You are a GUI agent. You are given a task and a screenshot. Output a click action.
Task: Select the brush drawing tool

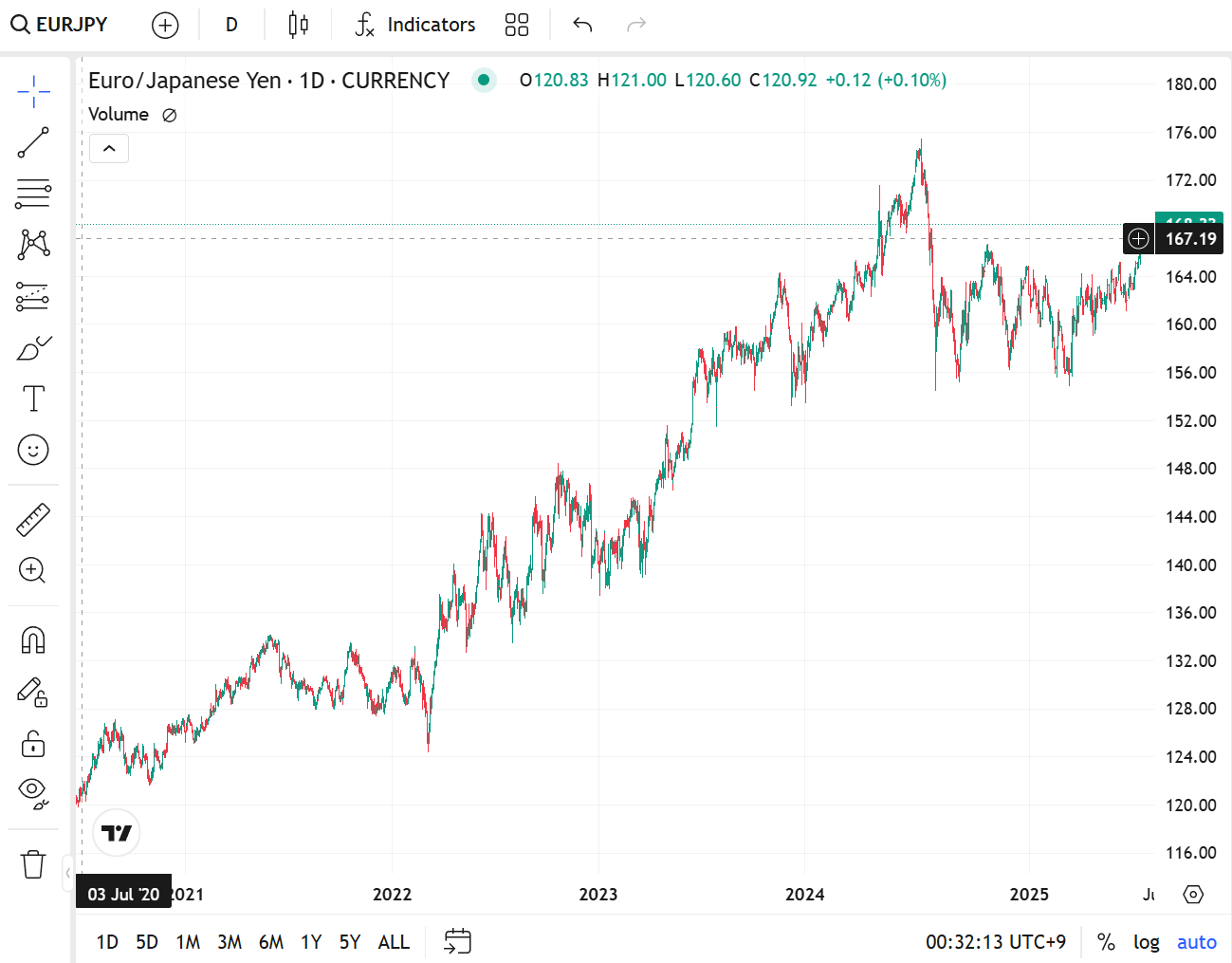point(33,348)
